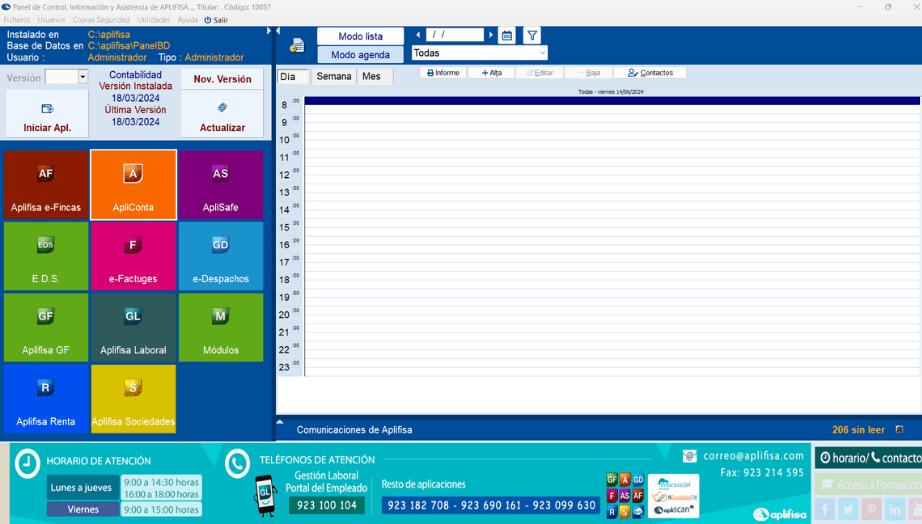This screenshot has width=922, height=524.
Task: Click the Editar button
Action: [x=540, y=73]
